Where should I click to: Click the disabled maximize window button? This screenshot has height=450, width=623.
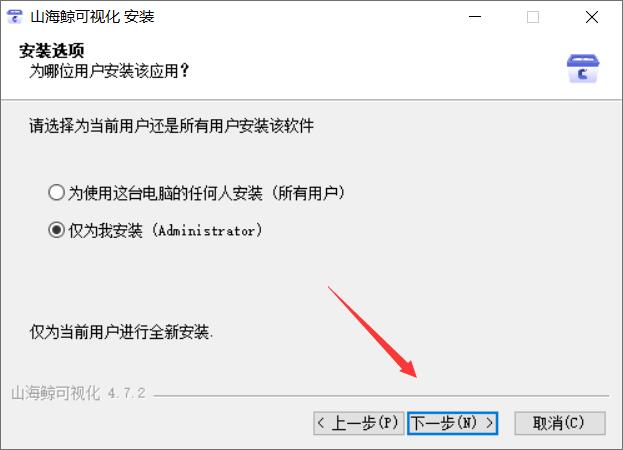pyautogui.click(x=533, y=17)
